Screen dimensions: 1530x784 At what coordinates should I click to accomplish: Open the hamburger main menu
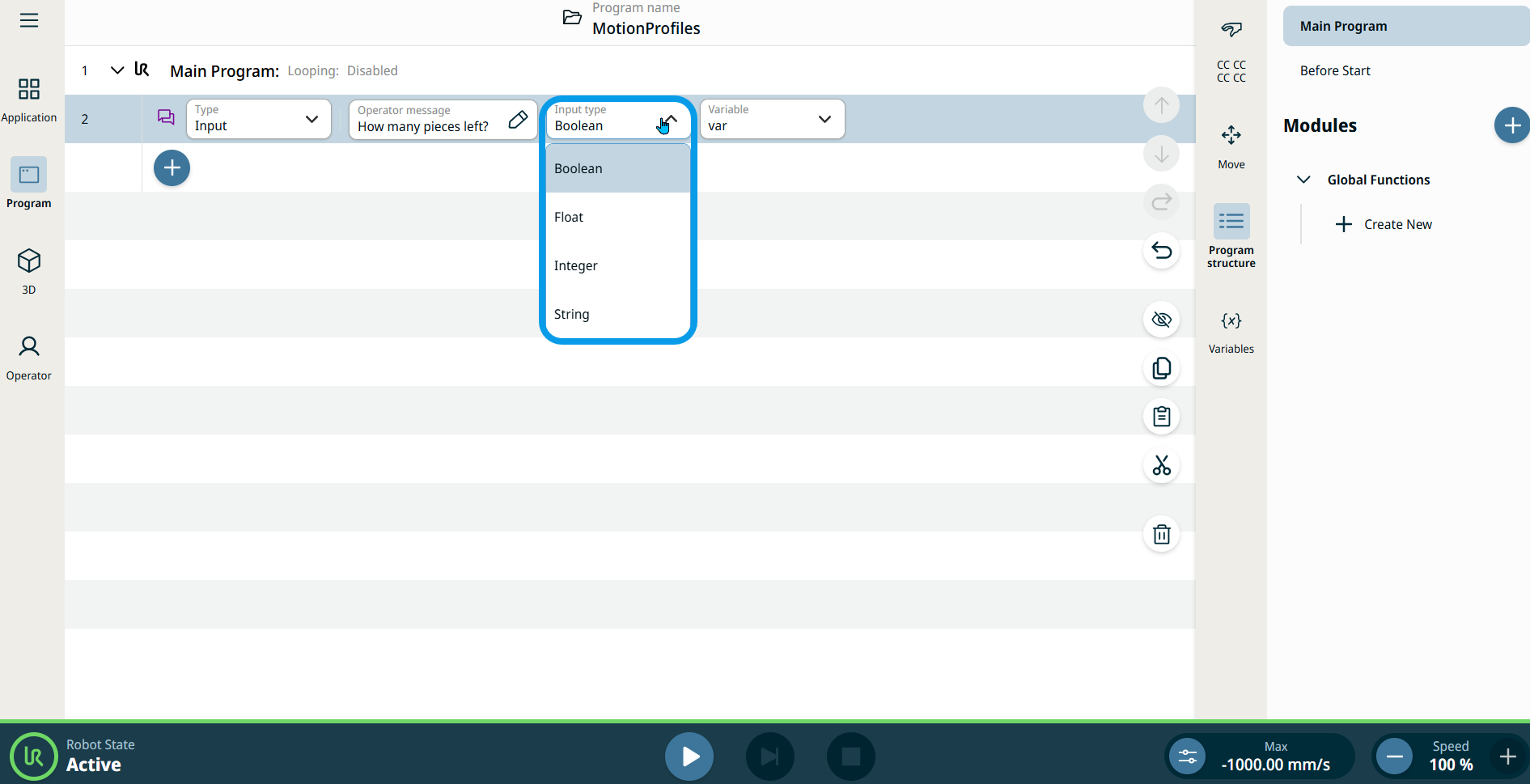(29, 20)
